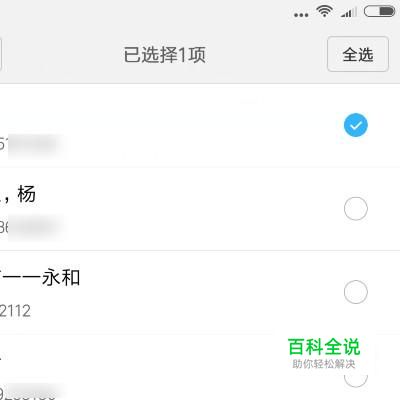Click the 全选 select-all button
Image resolution: width=400 pixels, height=400 pixels.
(358, 54)
